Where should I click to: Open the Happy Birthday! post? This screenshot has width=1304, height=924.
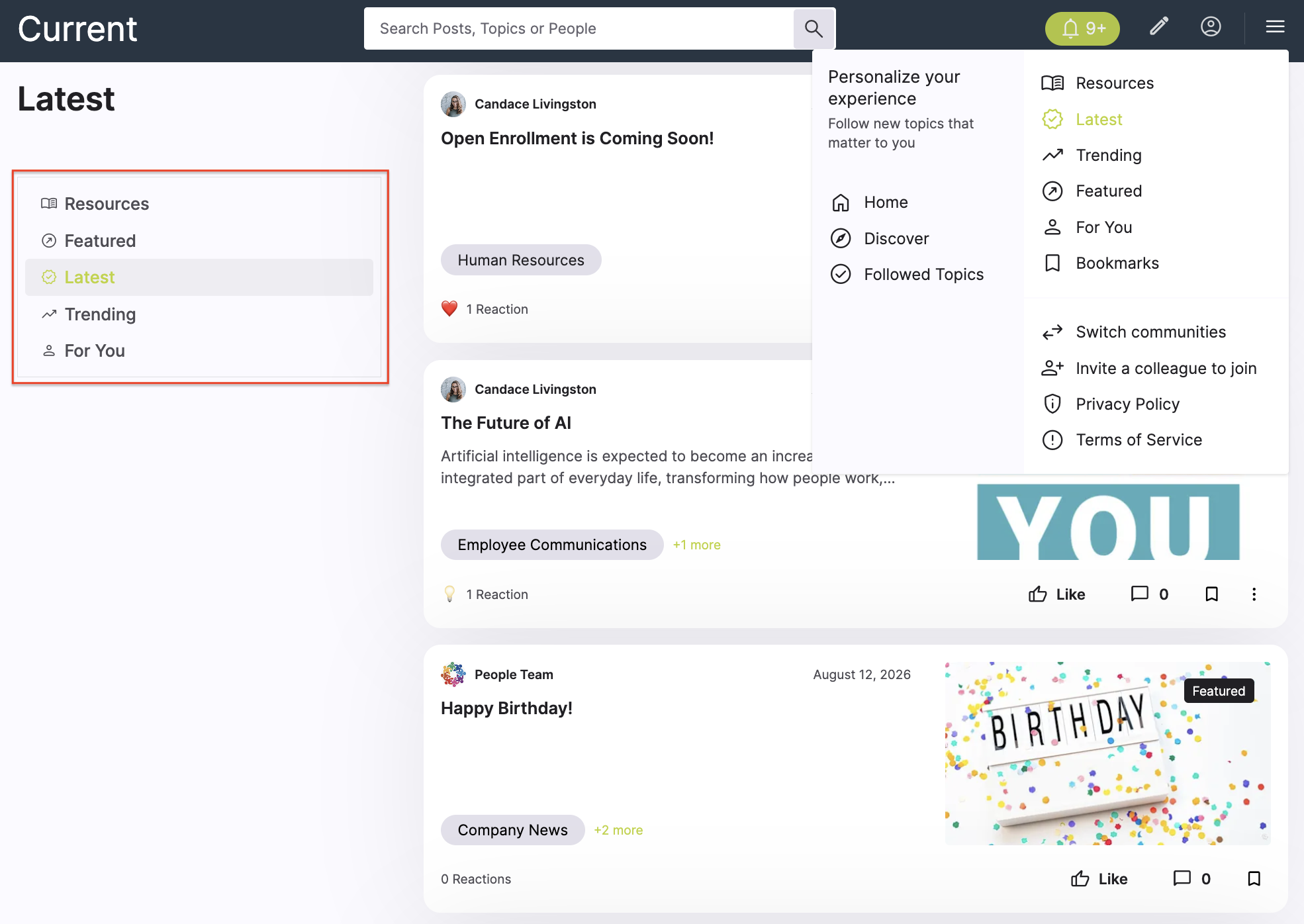(506, 708)
